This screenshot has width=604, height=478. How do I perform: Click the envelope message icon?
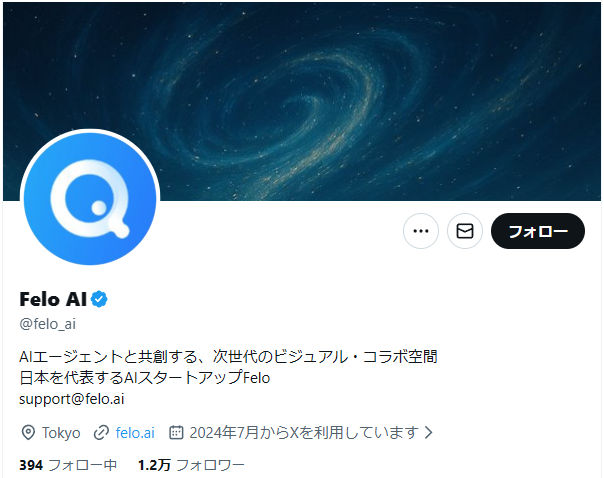click(465, 231)
